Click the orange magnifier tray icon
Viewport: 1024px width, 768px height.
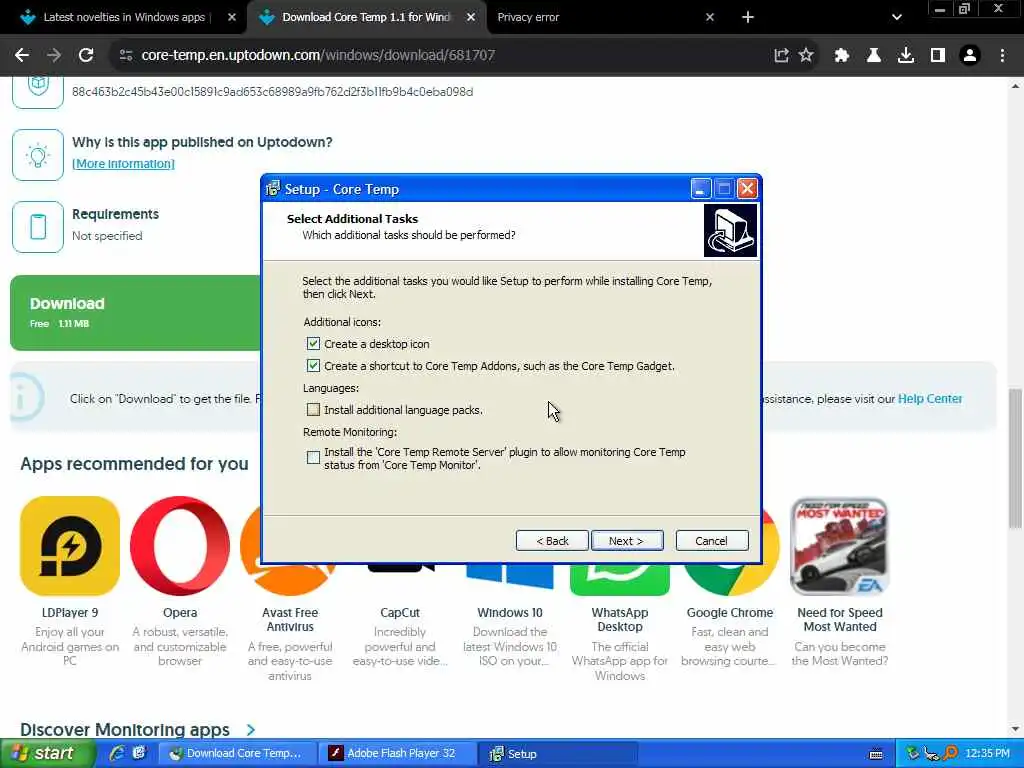coord(951,754)
